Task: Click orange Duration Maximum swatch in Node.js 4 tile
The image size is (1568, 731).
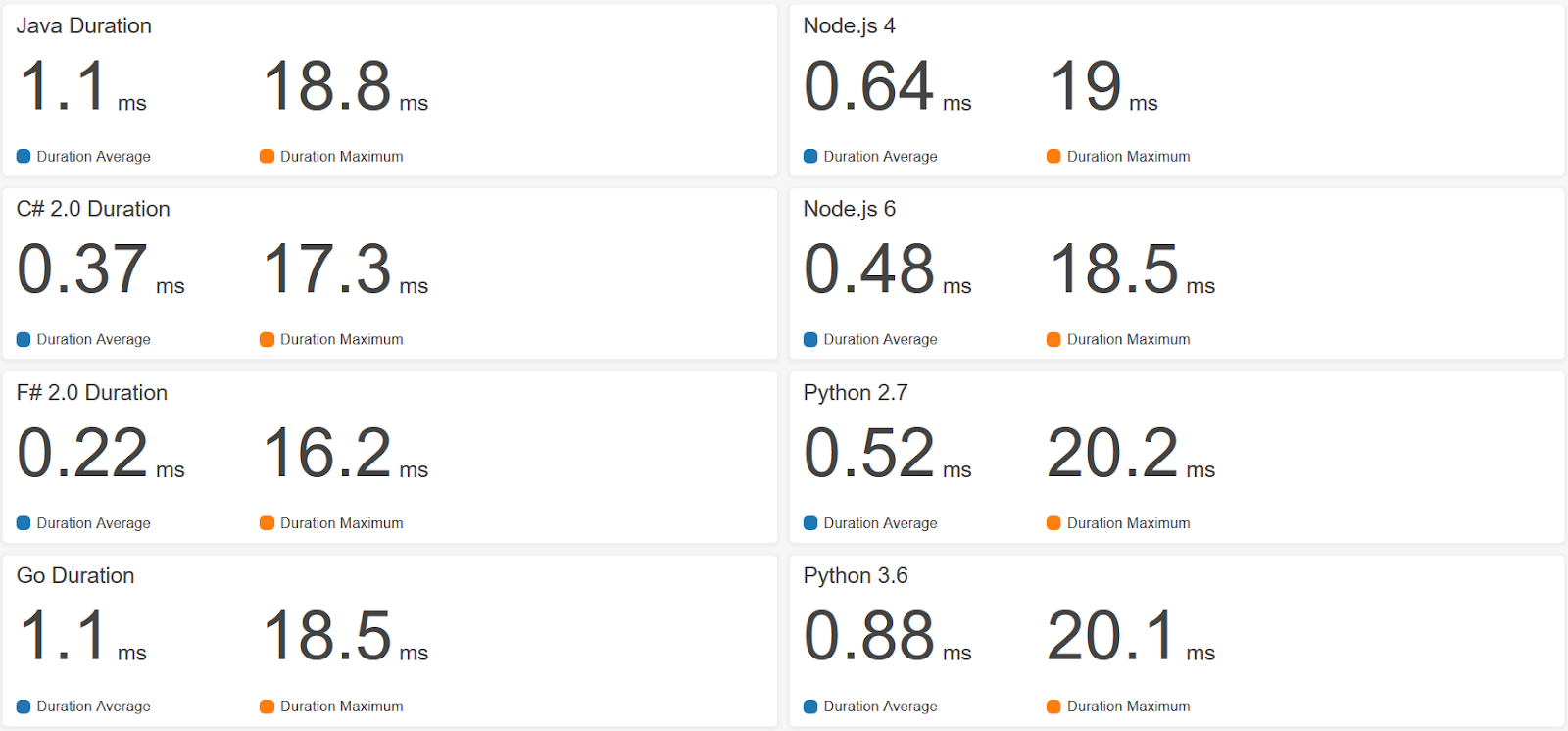Action: (1053, 156)
